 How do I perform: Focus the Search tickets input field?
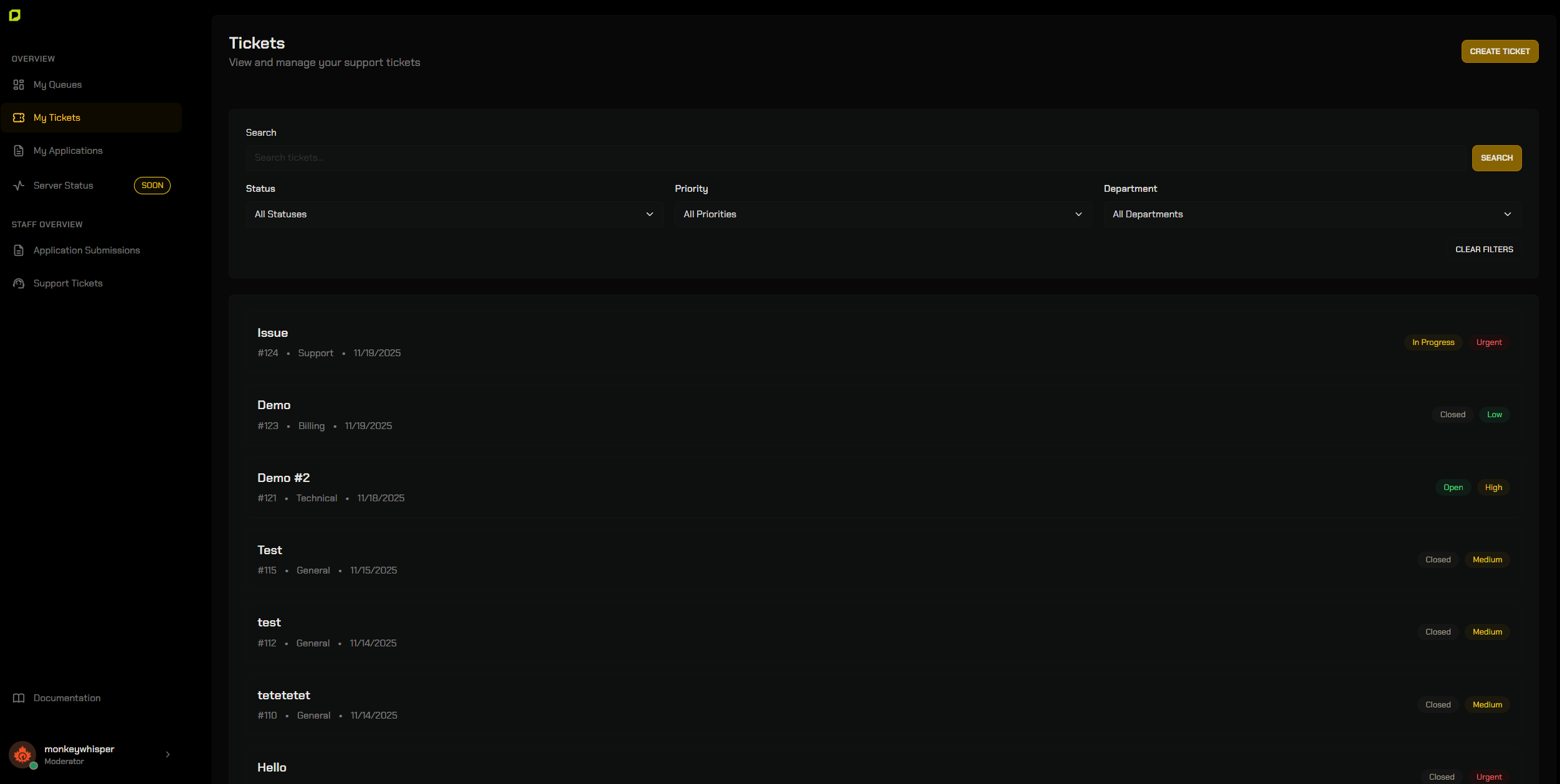(x=857, y=158)
